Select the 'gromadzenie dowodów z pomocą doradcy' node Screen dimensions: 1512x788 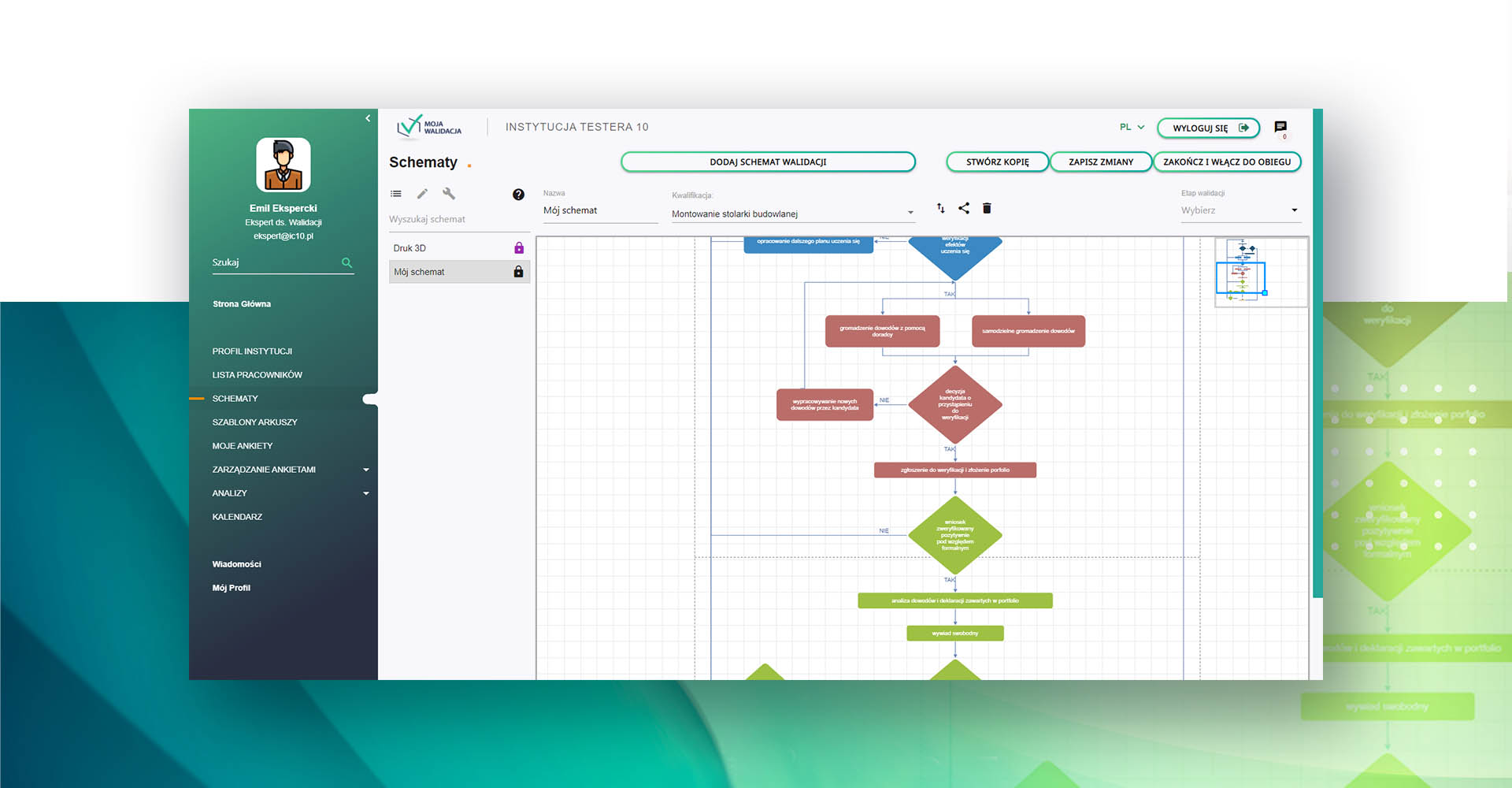pos(882,331)
